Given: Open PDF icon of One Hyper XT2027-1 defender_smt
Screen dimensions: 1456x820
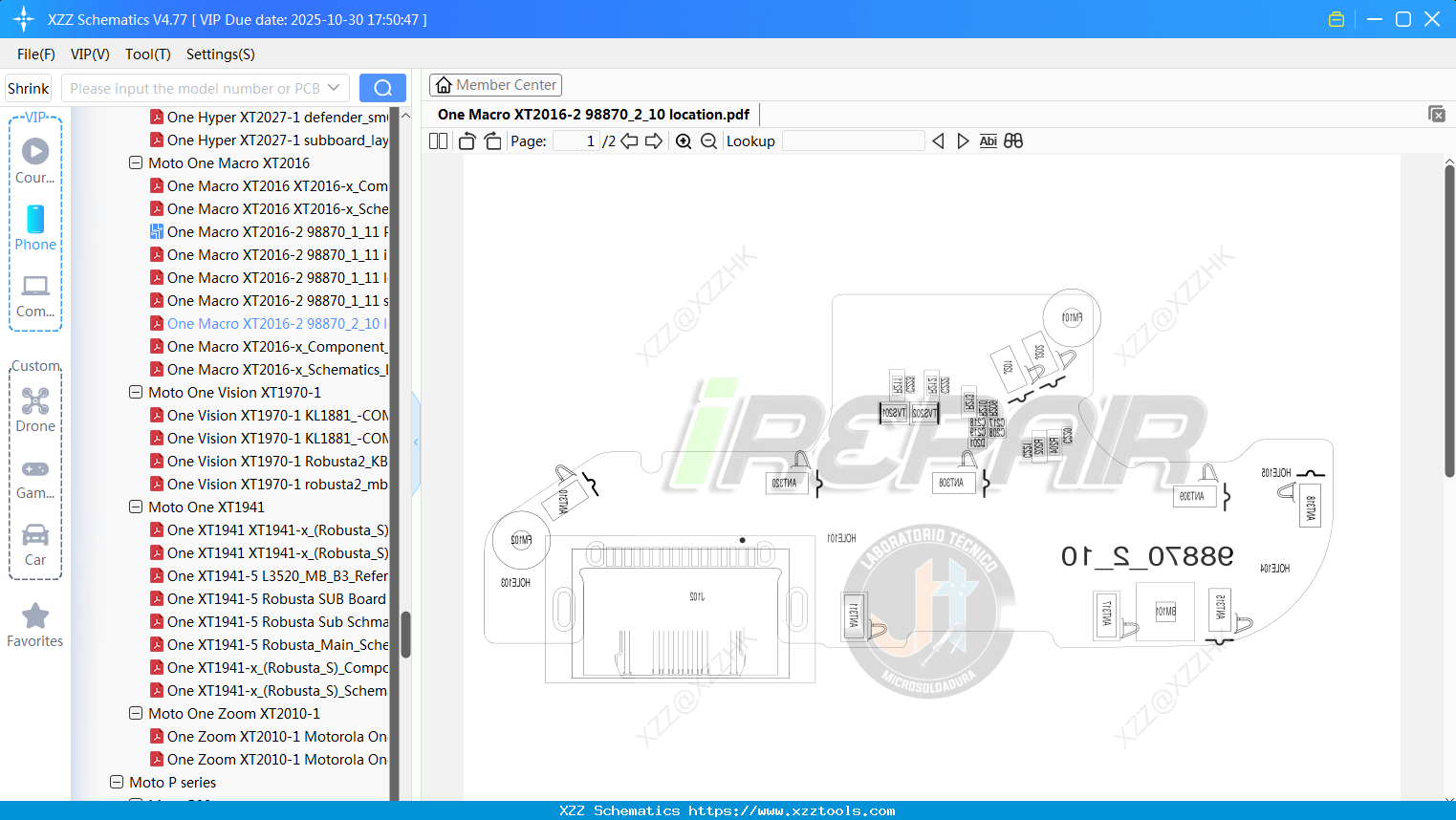Looking at the screenshot, I should (157, 117).
